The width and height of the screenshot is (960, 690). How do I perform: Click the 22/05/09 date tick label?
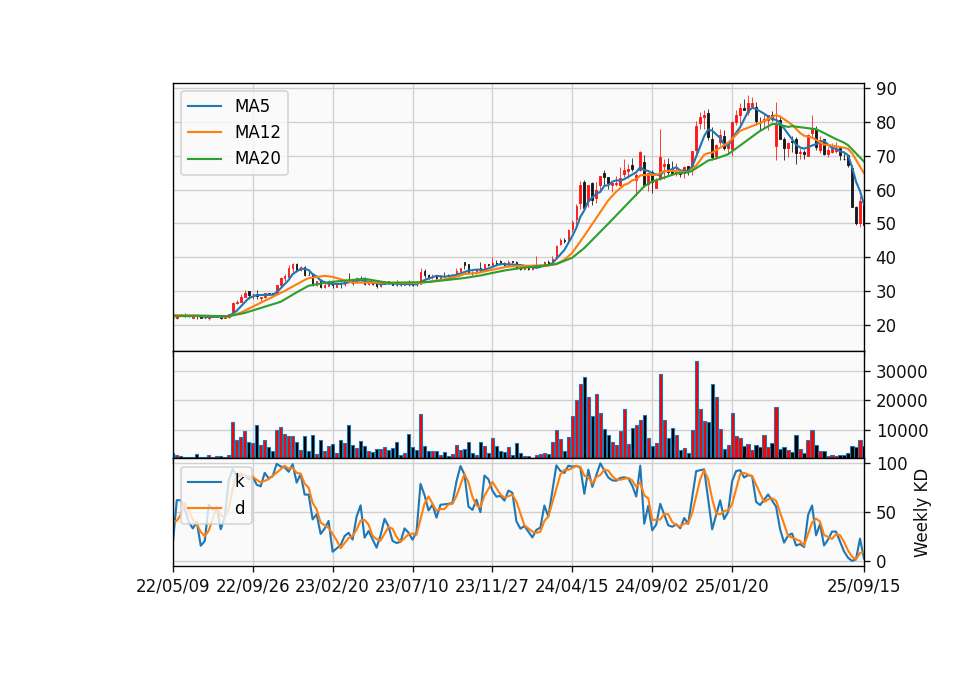tap(173, 586)
